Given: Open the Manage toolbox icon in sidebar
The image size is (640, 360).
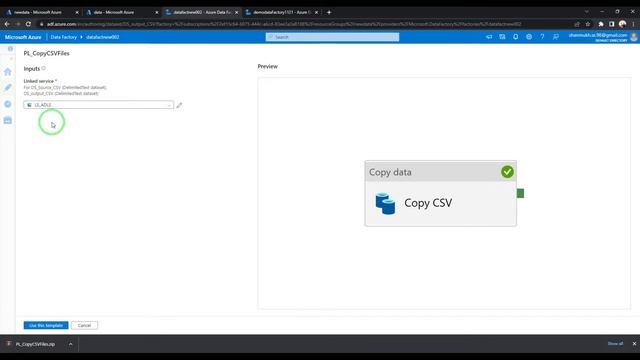Looking at the screenshot, I should click(8, 120).
